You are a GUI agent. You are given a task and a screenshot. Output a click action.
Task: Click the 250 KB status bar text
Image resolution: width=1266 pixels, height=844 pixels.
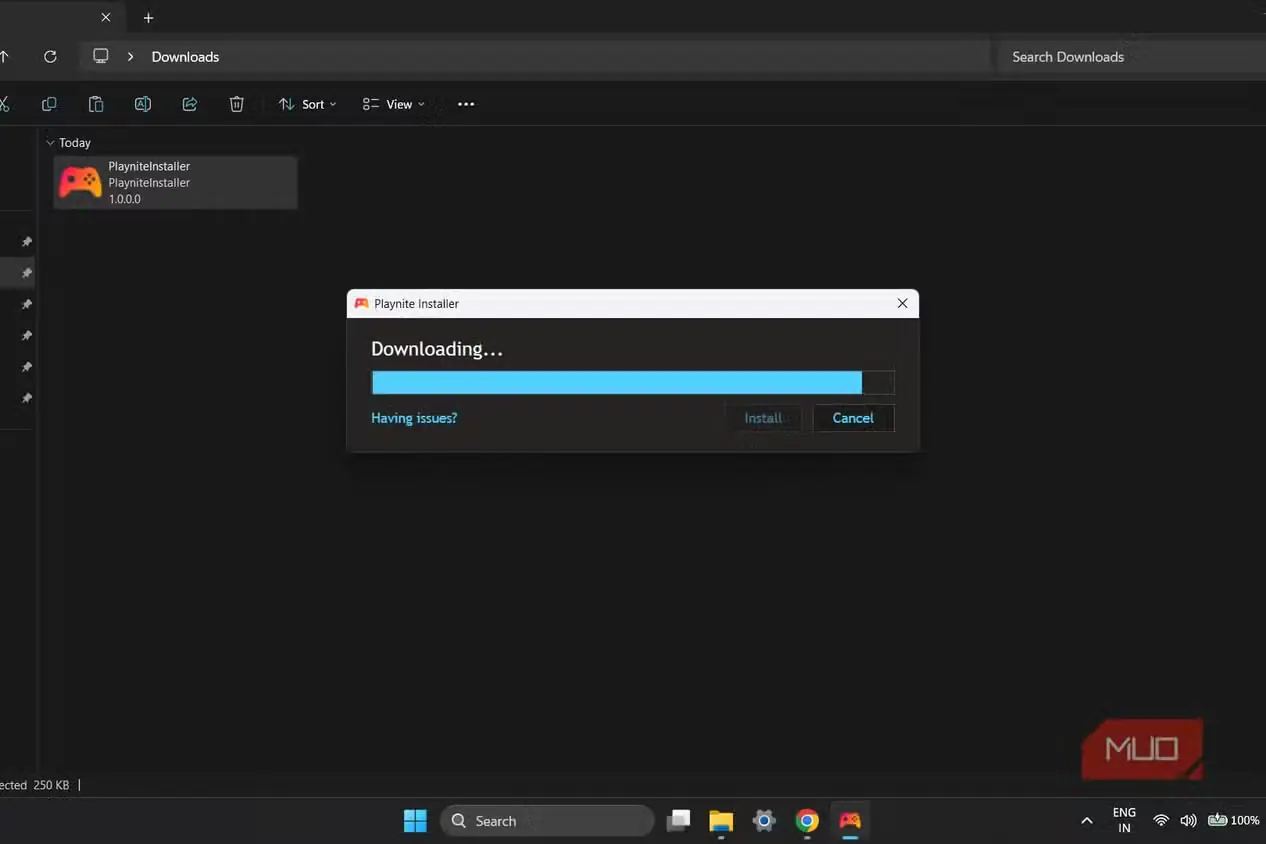(51, 785)
